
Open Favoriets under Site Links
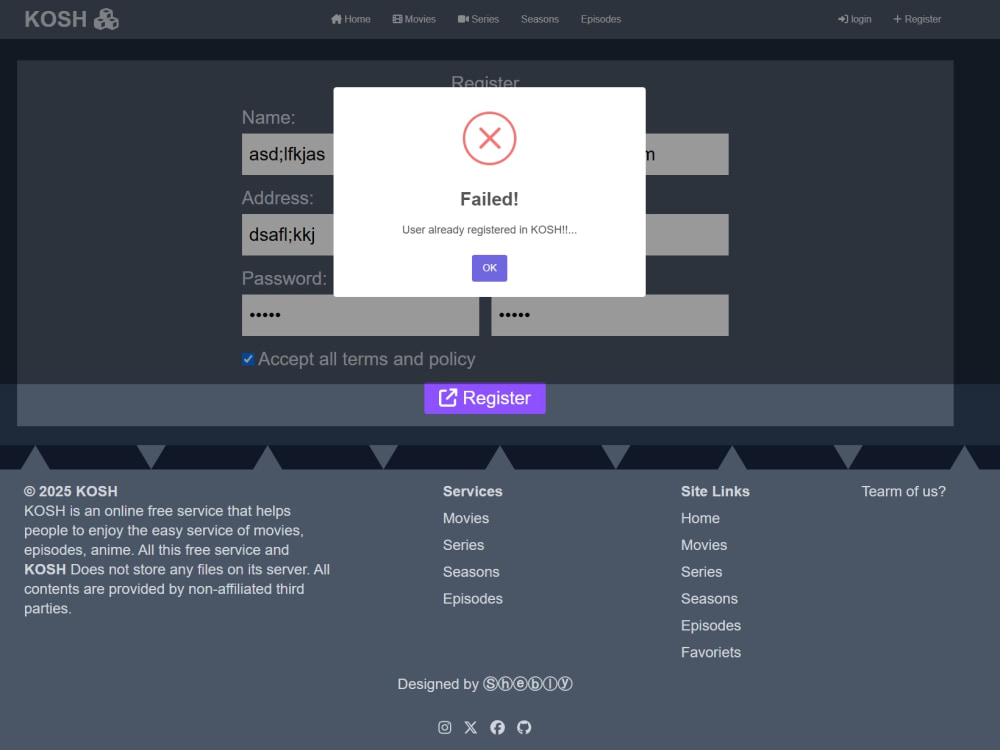711,652
